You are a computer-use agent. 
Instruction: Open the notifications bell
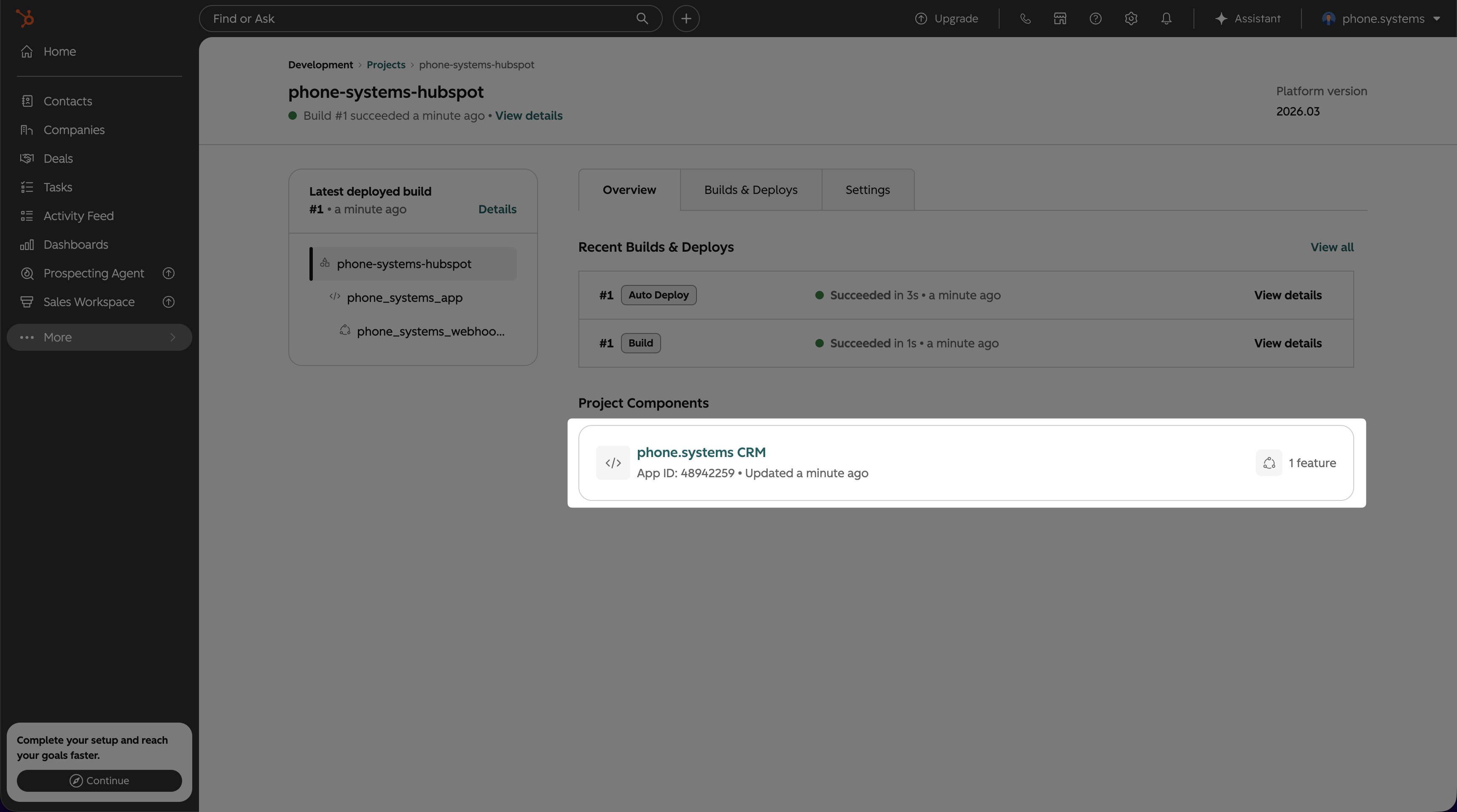(1166, 19)
